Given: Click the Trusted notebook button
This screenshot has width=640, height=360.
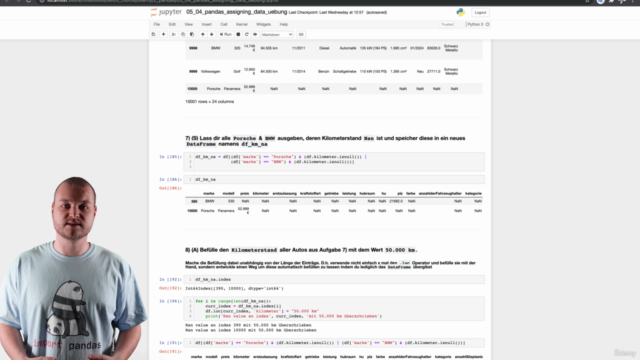Looking at the screenshot, I should point(447,24).
